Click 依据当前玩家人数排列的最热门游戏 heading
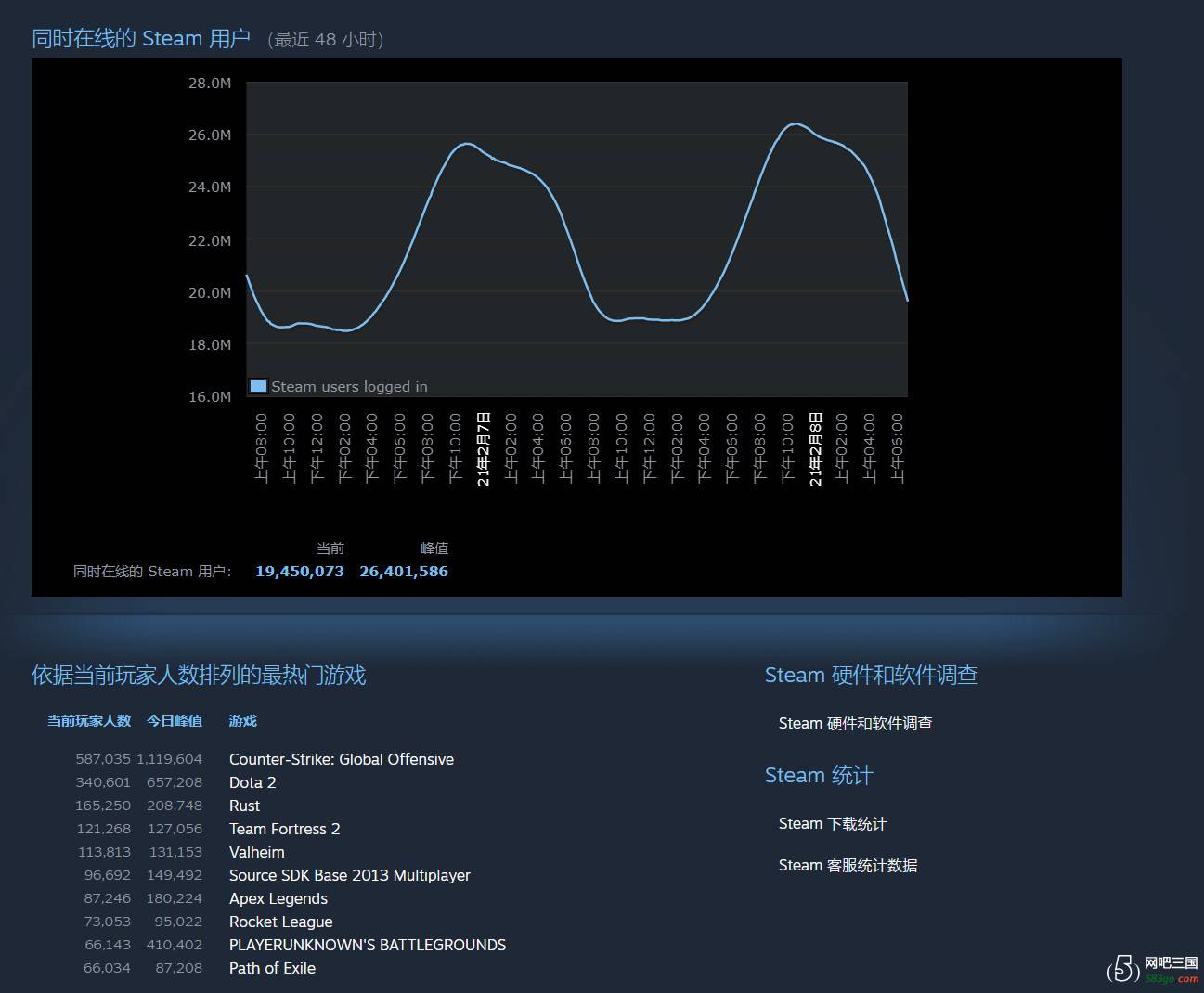This screenshot has height=993, width=1204. pyautogui.click(x=199, y=675)
